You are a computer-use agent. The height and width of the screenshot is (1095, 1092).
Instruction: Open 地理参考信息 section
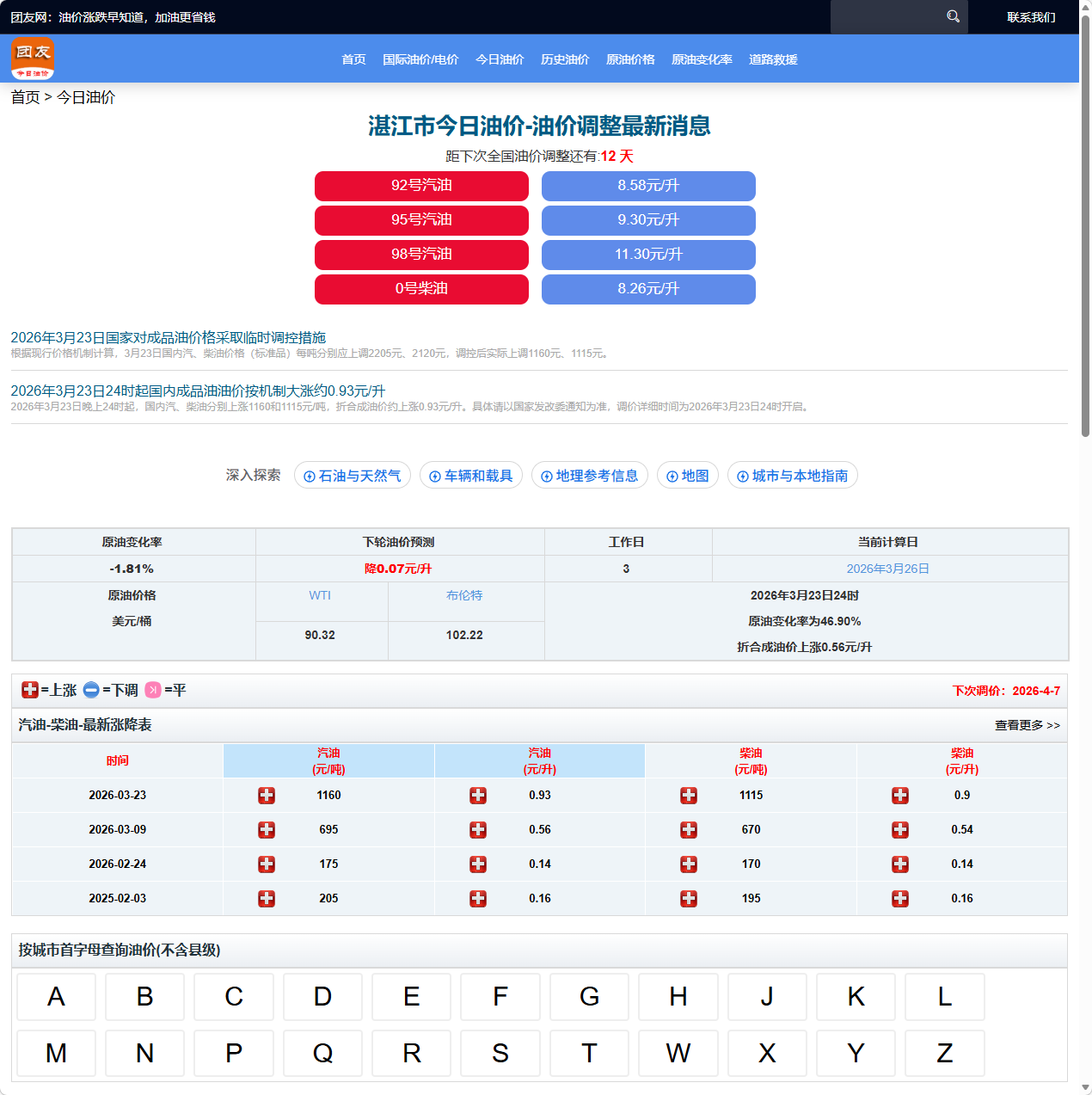point(589,475)
